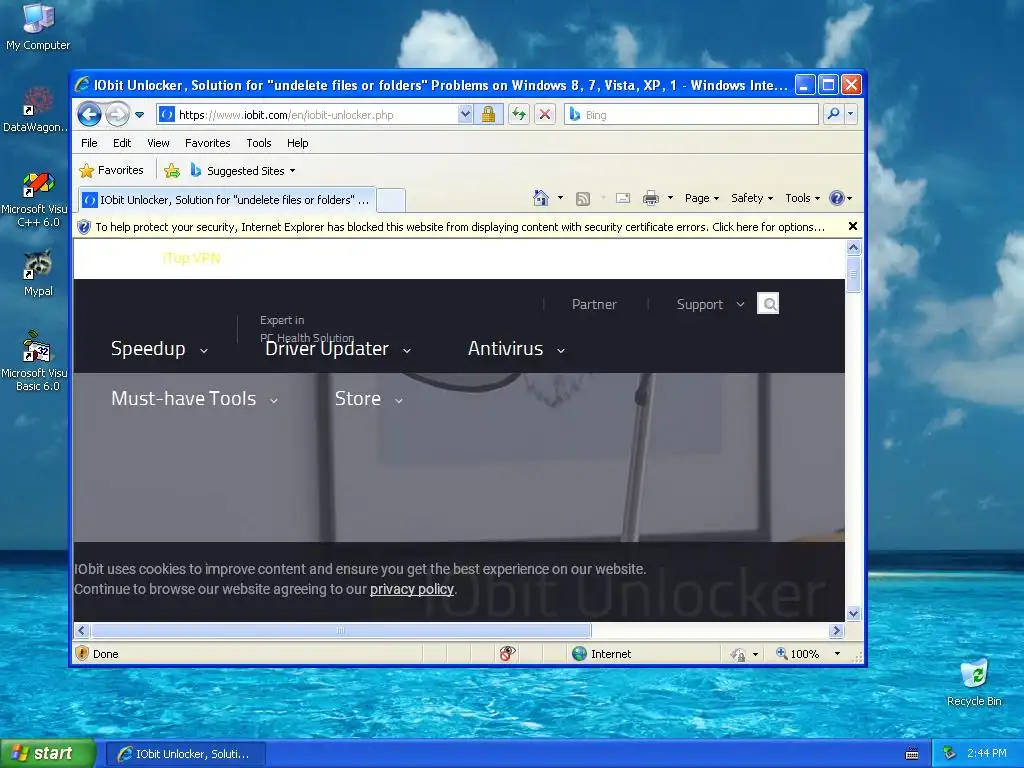Refresh the page with the green arrows
1024x768 pixels.
[x=519, y=114]
